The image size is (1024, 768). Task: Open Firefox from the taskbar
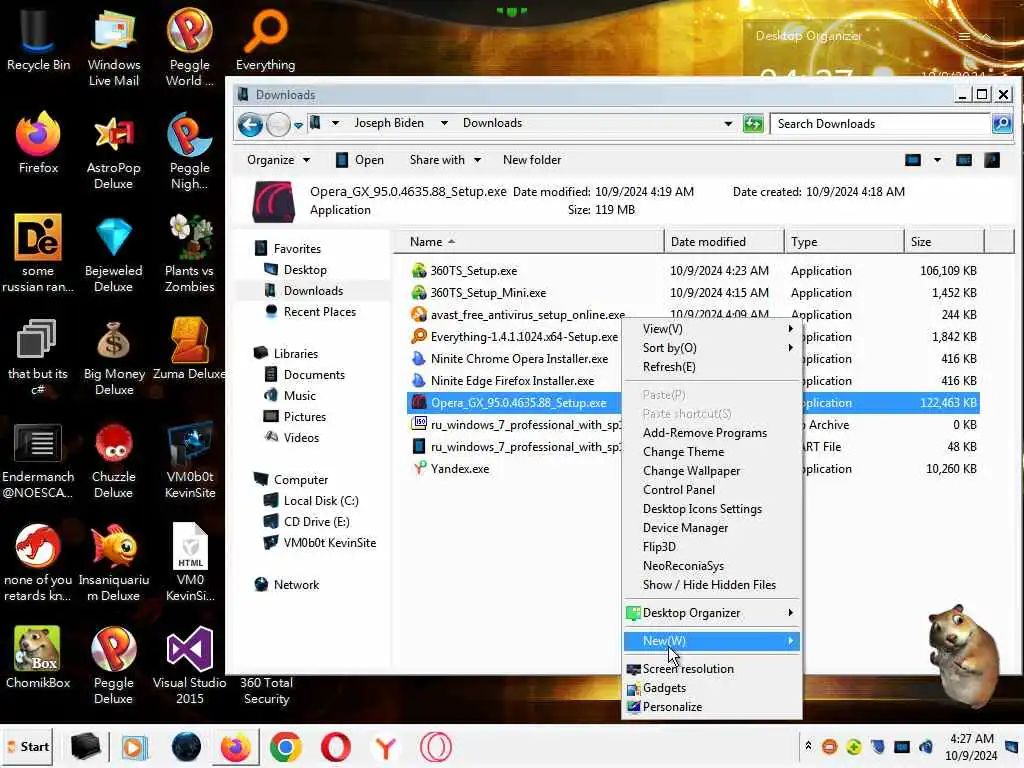(235, 747)
